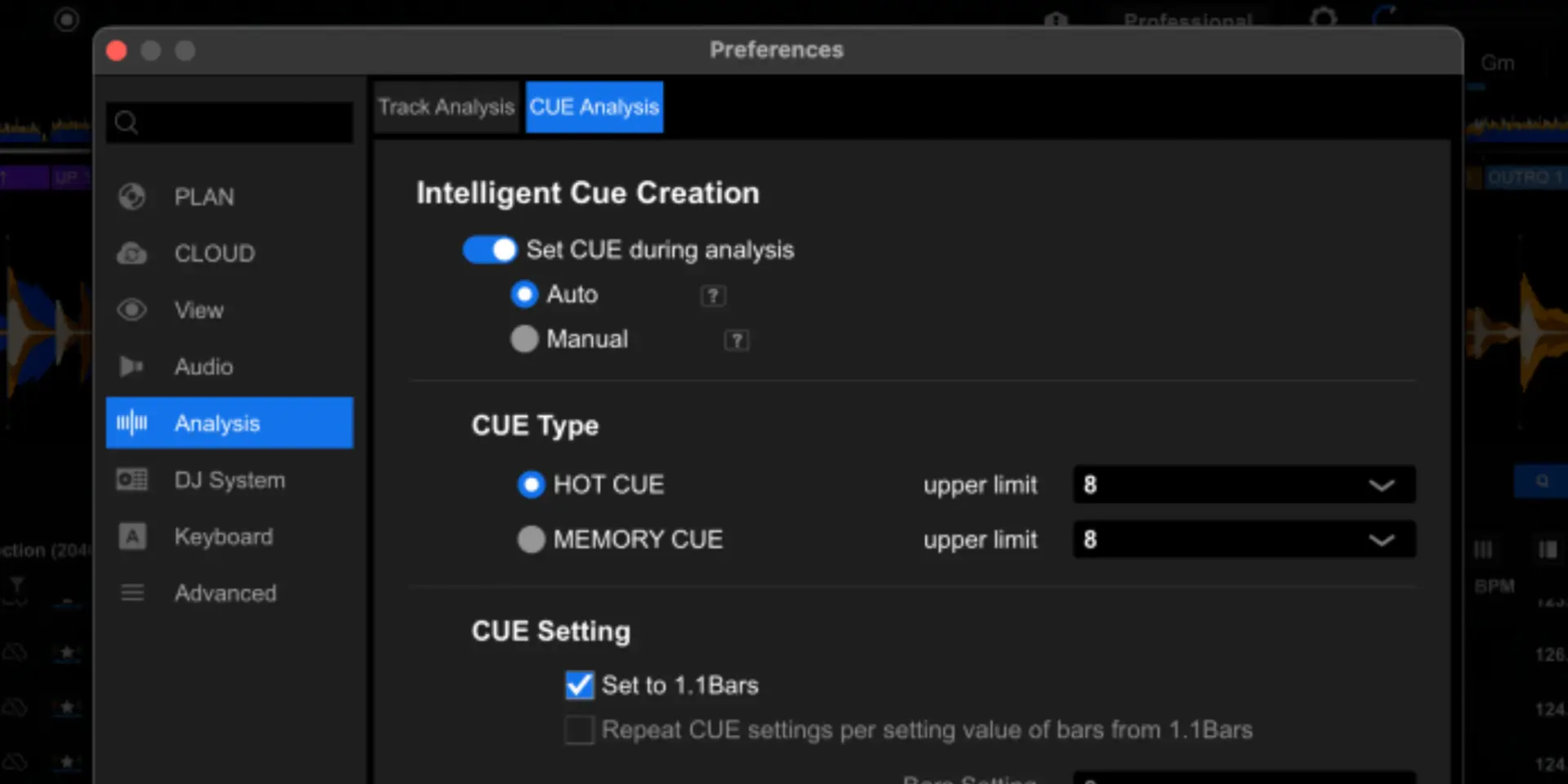
Task: Open the View preferences category
Action: 229,310
